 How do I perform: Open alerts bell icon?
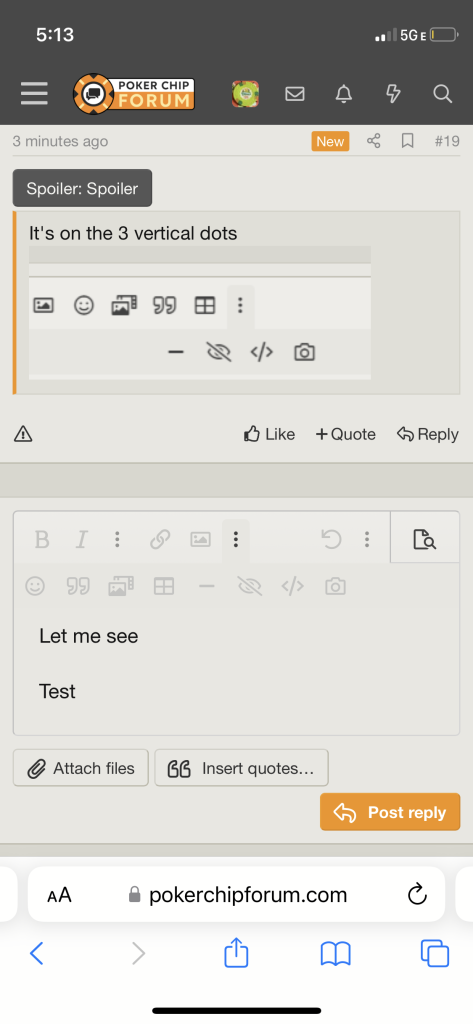click(344, 94)
